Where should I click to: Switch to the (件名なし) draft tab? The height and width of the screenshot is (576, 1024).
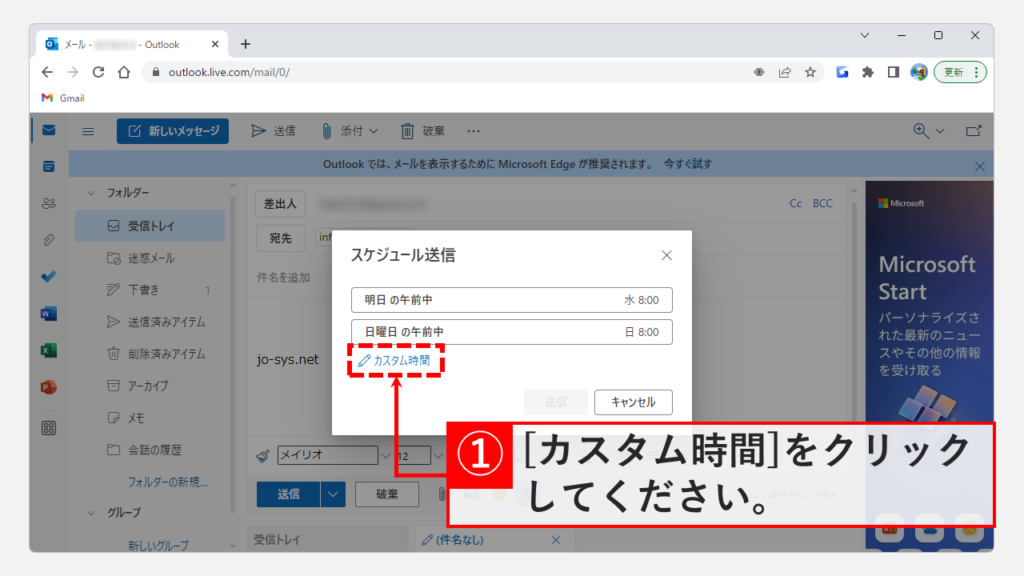(480, 540)
